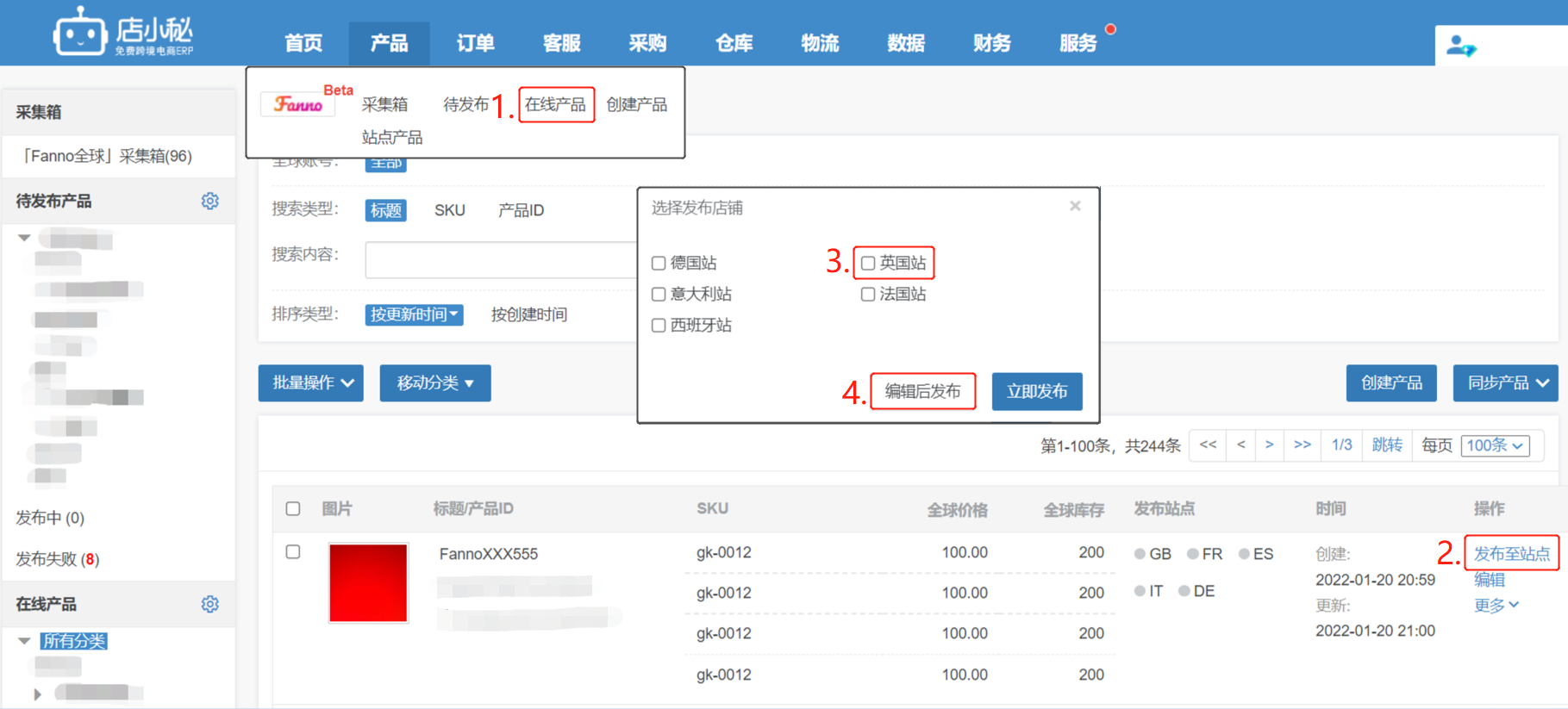Open the 服务 menu
This screenshot has height=709, width=1568.
click(1078, 43)
